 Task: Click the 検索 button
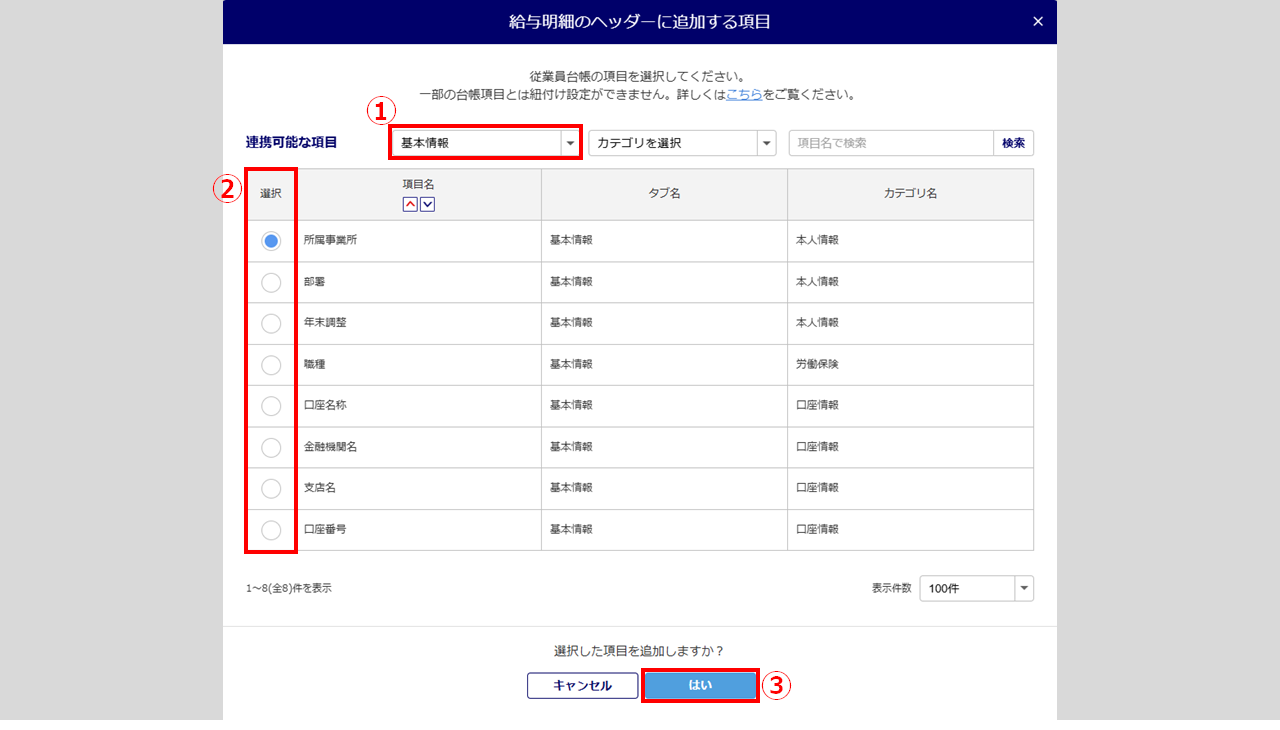point(1013,143)
